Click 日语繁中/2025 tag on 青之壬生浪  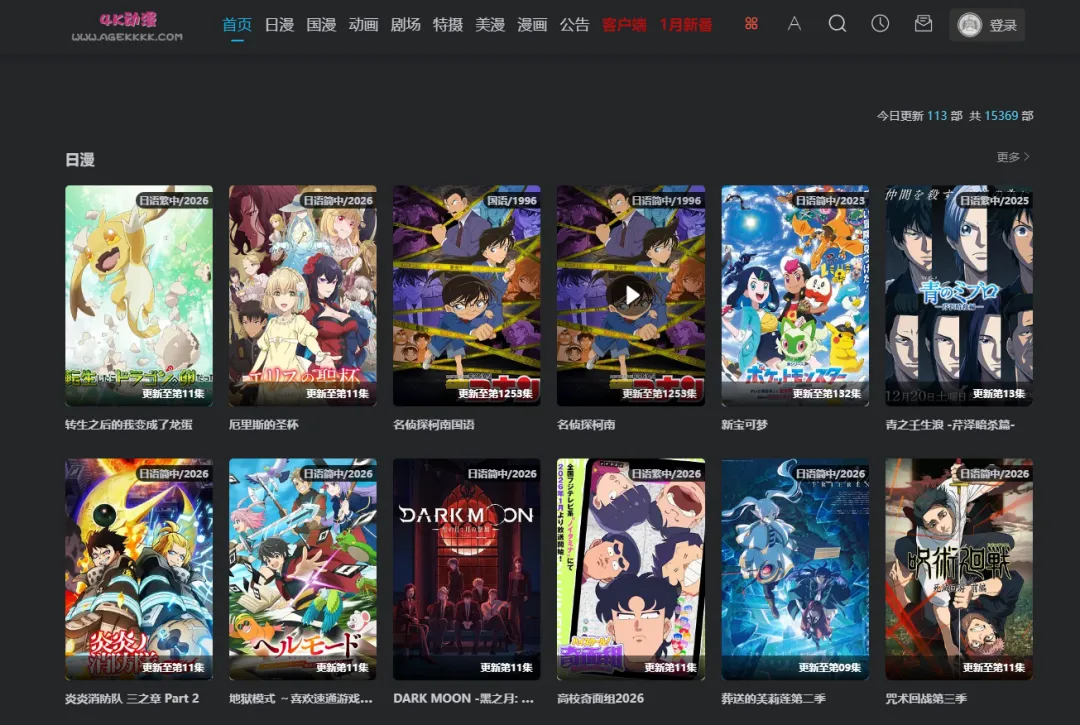pos(995,200)
